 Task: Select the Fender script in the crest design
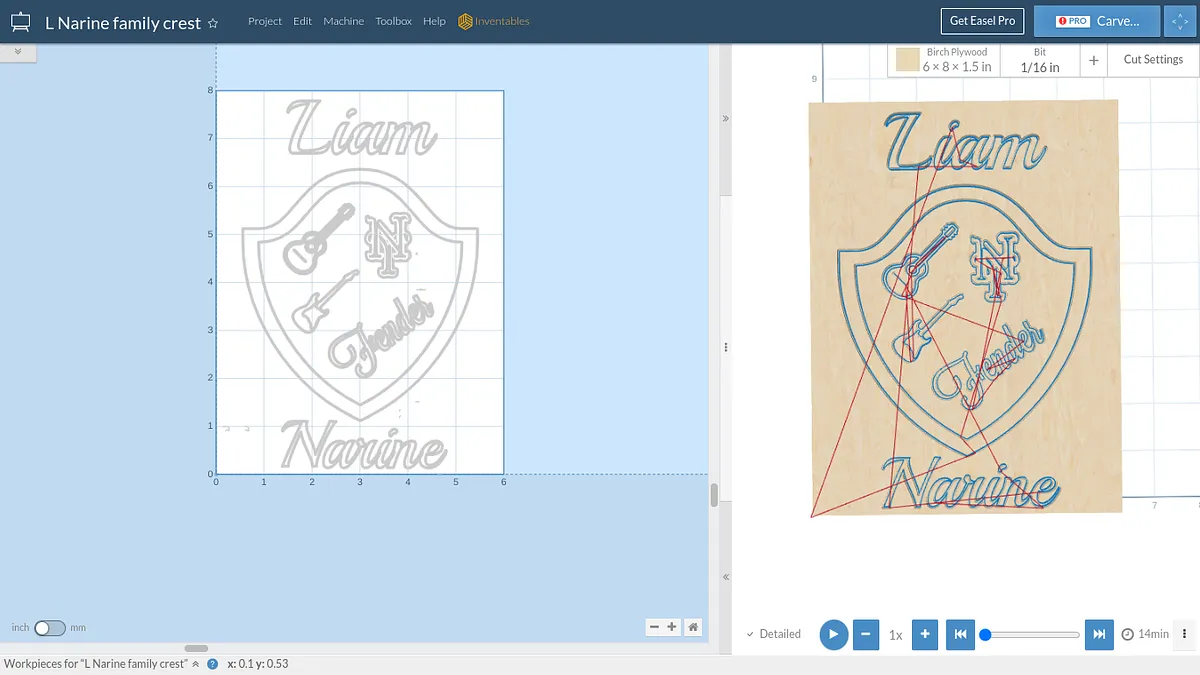[382, 334]
